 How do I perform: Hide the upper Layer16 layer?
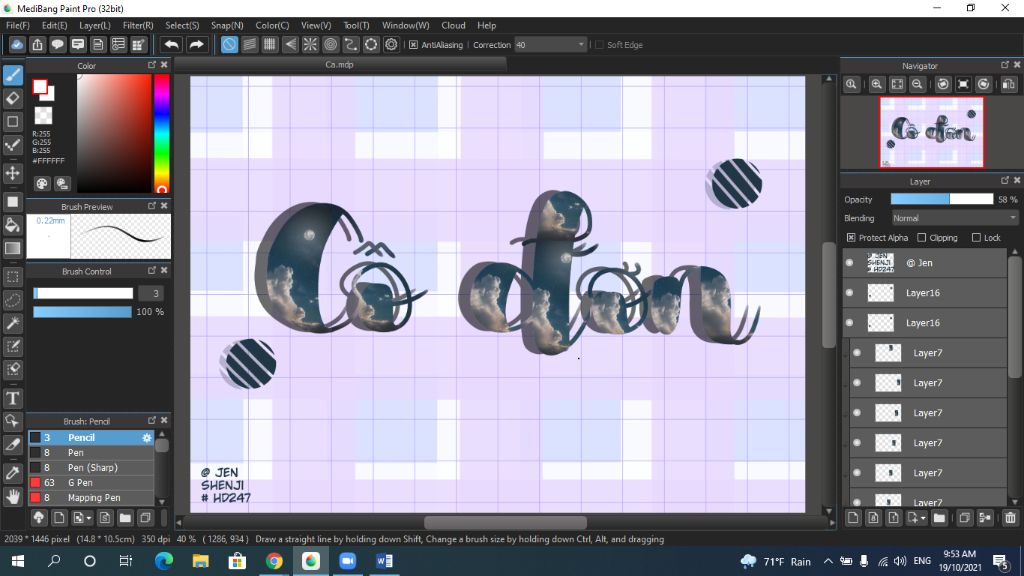pos(850,293)
